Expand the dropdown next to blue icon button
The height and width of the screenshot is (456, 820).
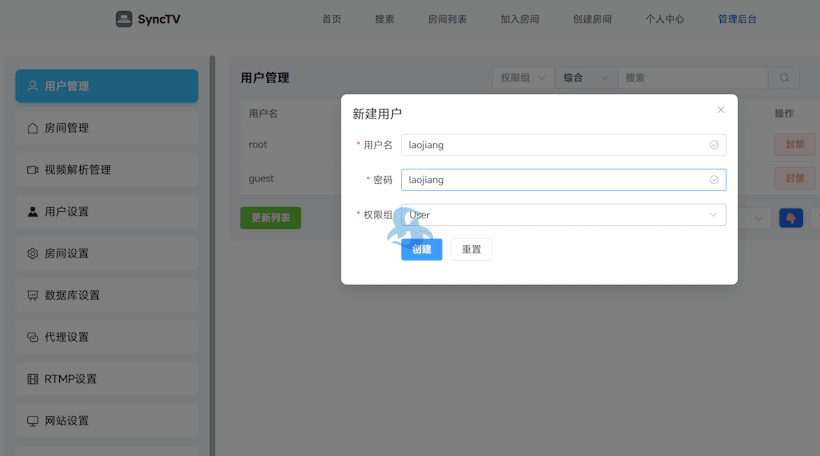point(756,218)
